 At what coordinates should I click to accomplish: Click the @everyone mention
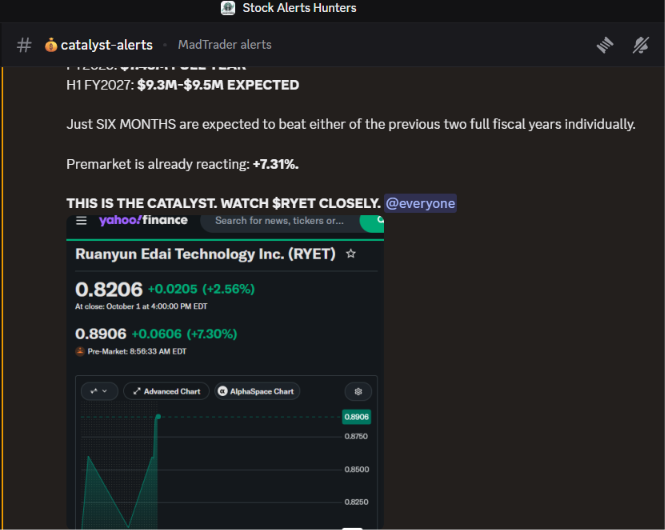pyautogui.click(x=420, y=204)
